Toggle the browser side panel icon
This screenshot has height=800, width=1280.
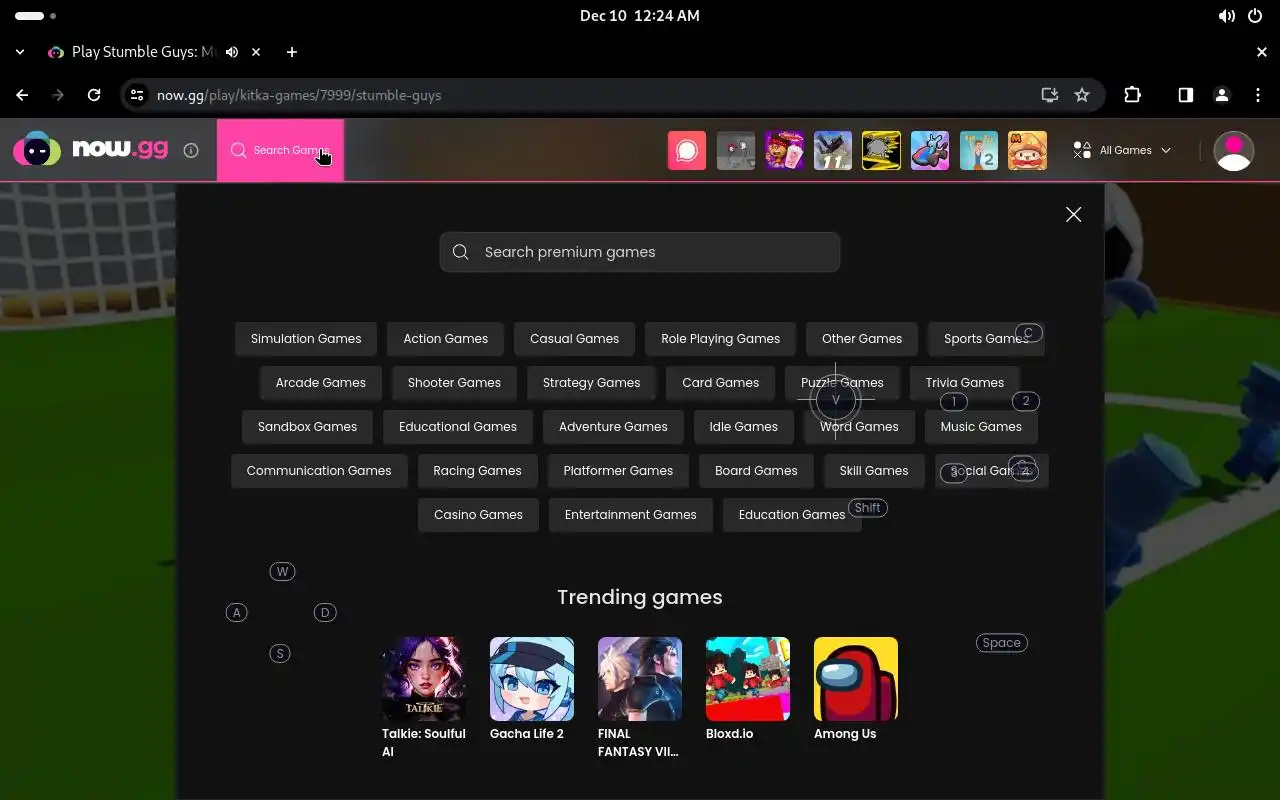point(1185,95)
